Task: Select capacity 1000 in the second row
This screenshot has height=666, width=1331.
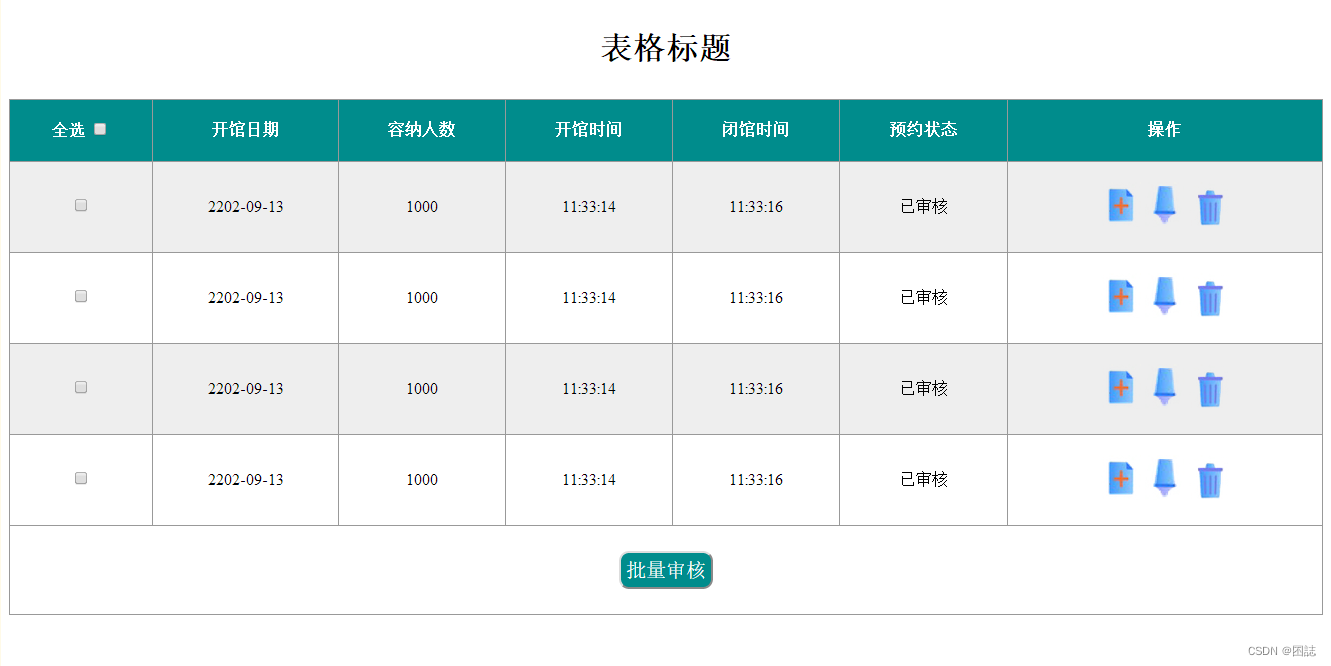Action: tap(422, 298)
